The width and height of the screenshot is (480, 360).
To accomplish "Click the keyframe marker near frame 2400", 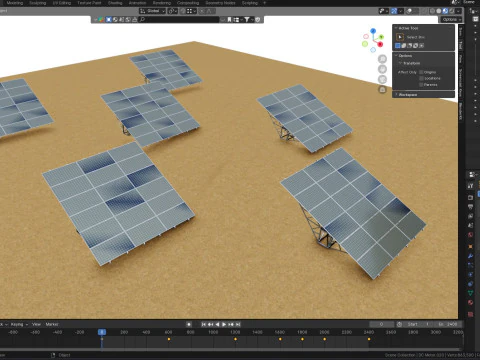I will (369, 339).
